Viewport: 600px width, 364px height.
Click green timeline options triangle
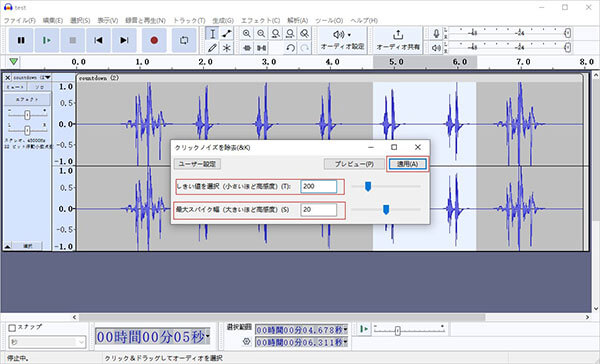pyautogui.click(x=13, y=62)
